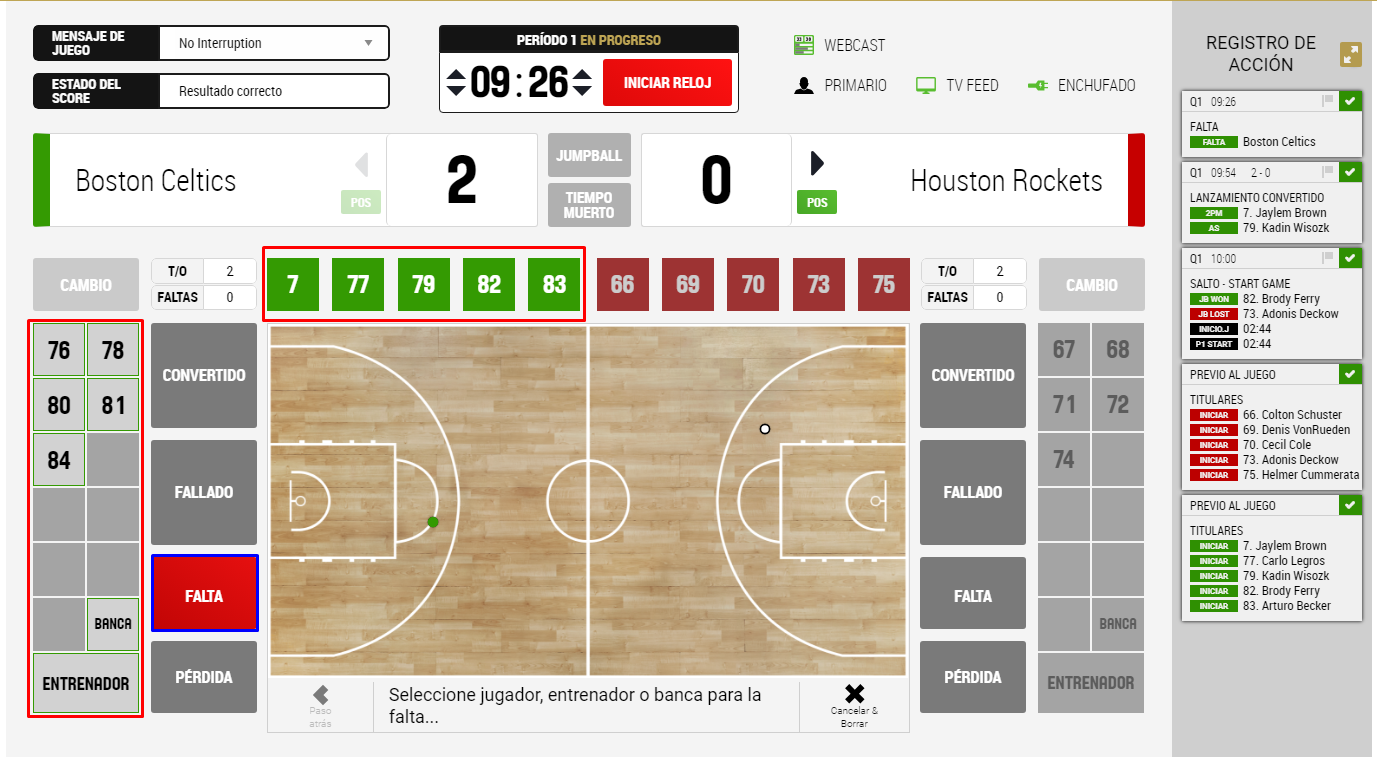Expand the Registro de Acción panel icon
The width and height of the screenshot is (1377, 762).
click(x=1351, y=55)
